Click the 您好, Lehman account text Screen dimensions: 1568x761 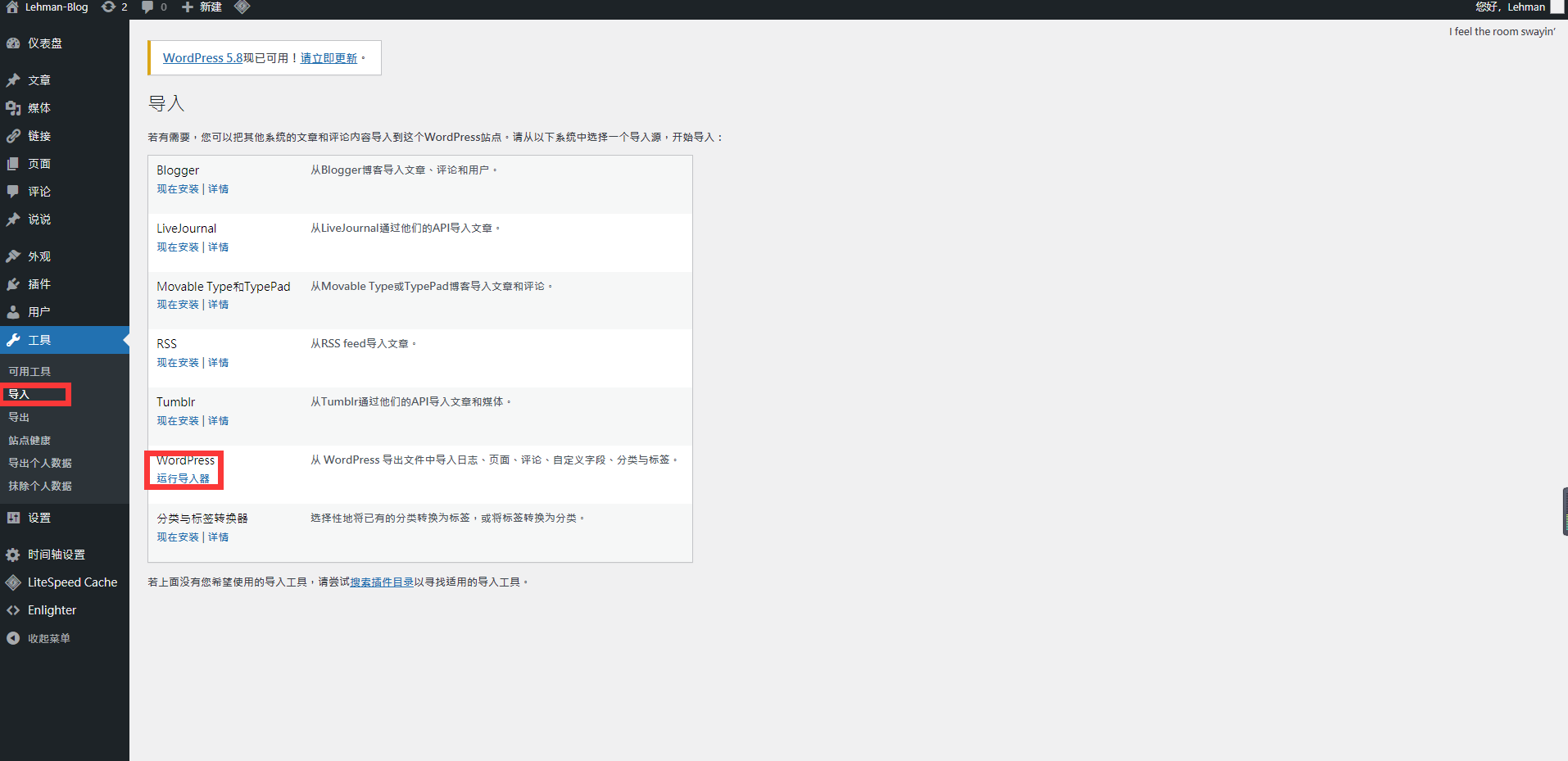tap(1511, 7)
